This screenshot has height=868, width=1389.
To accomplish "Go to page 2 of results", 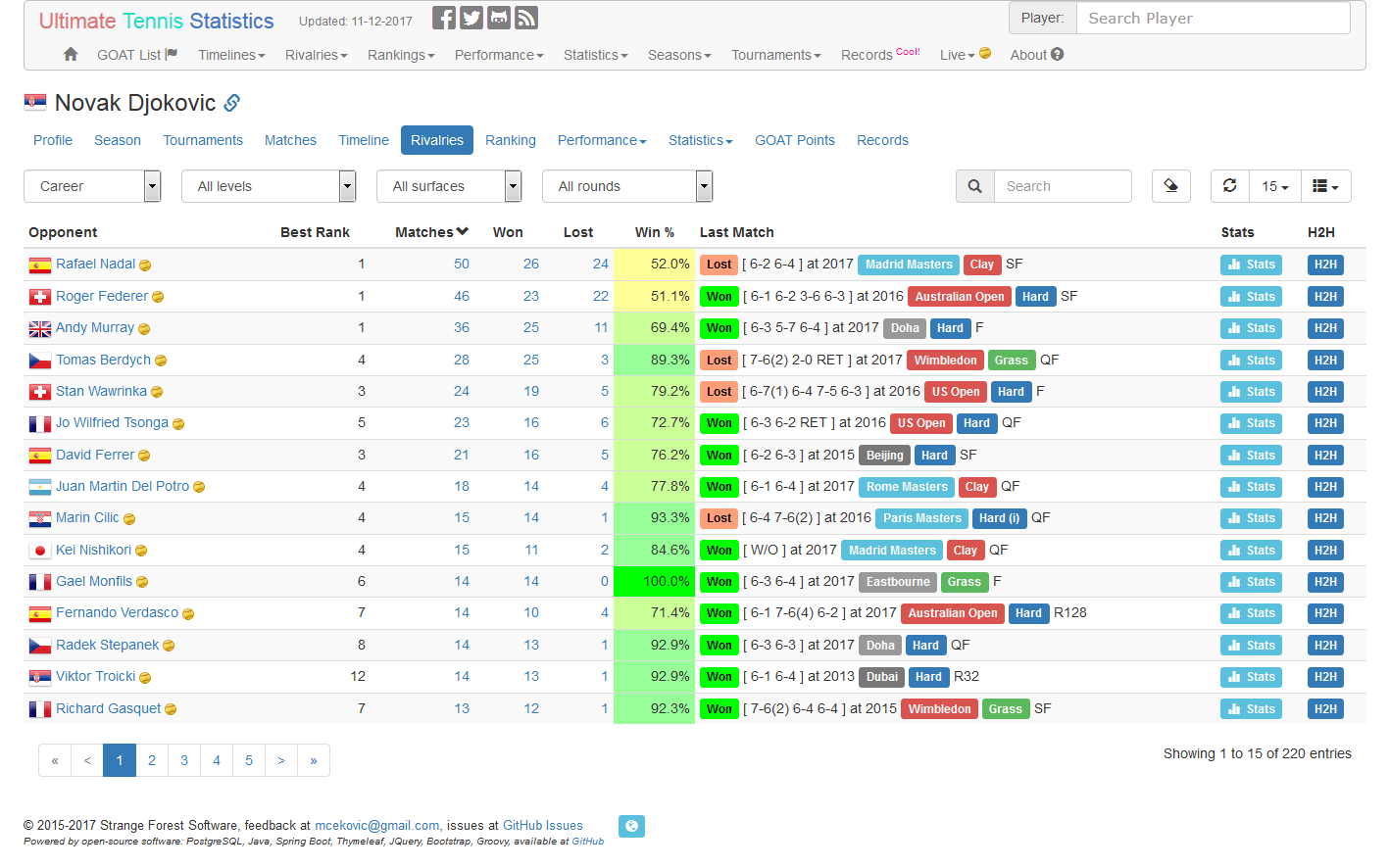I will coord(152,760).
